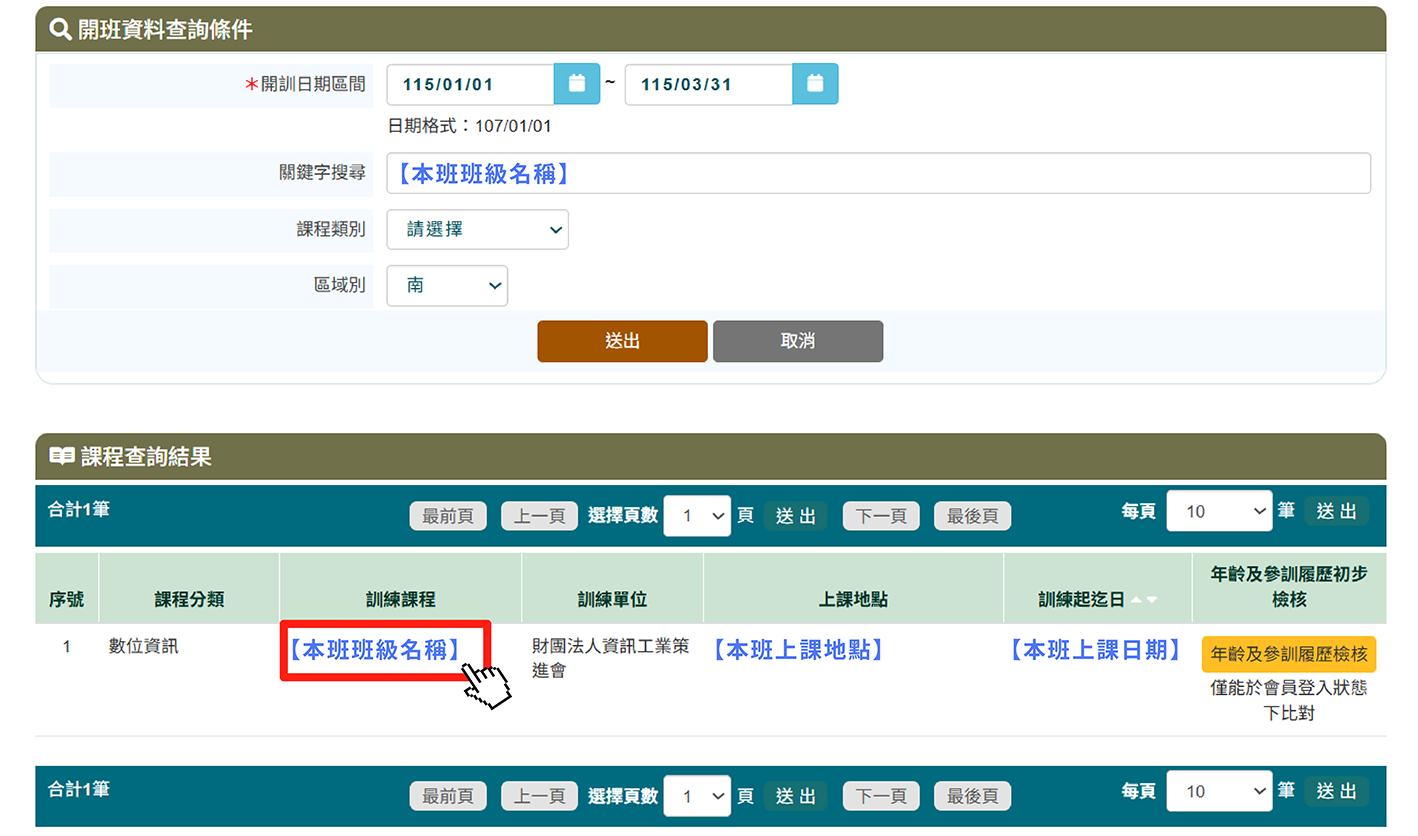The image size is (1418, 836).
Task: Submit the search with 送出
Action: (x=622, y=341)
